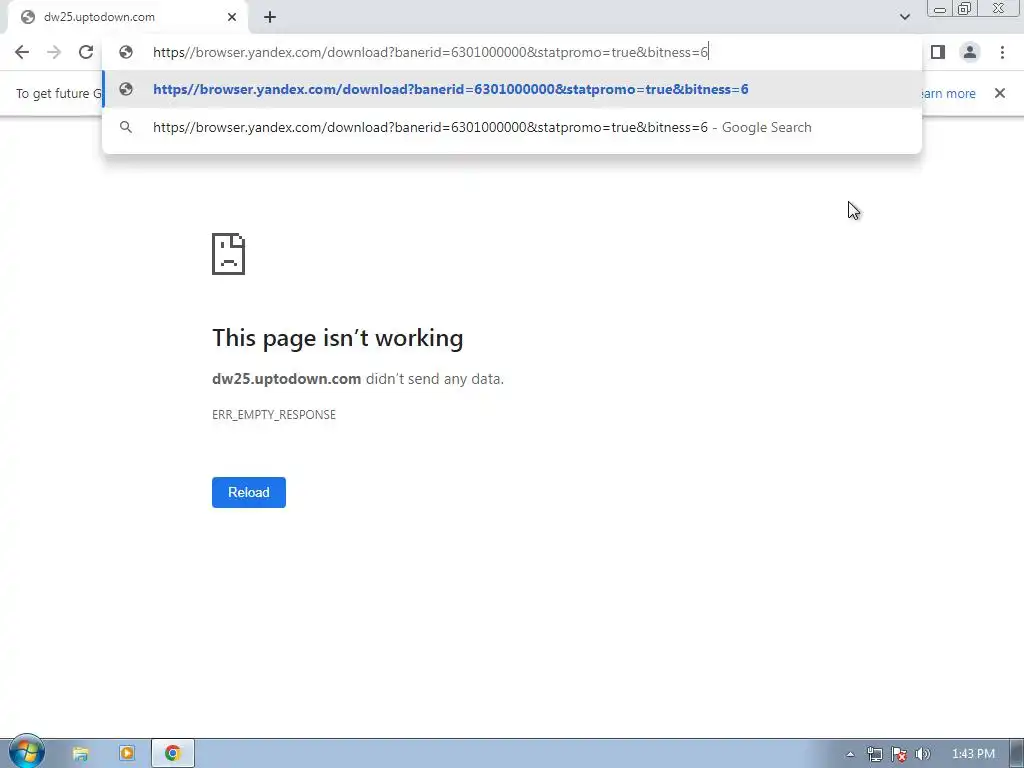
Task: Click the 1:43 PM clock
Action: 973,754
